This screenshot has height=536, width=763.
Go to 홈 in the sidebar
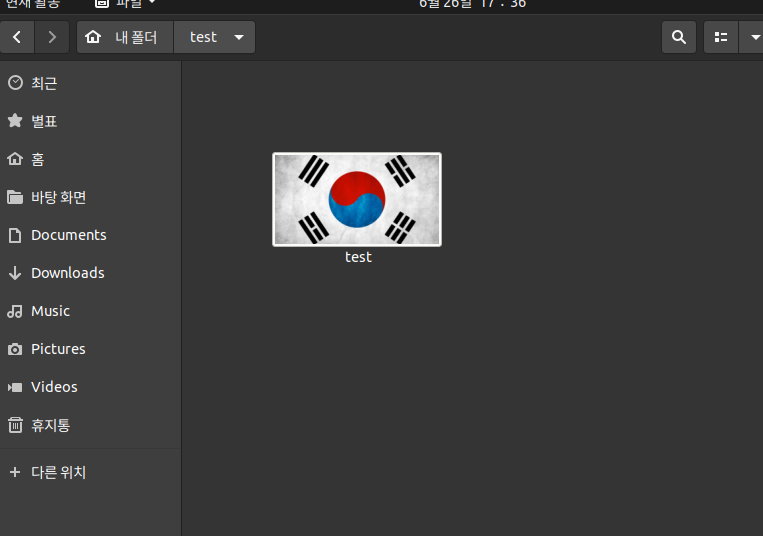[91, 159]
